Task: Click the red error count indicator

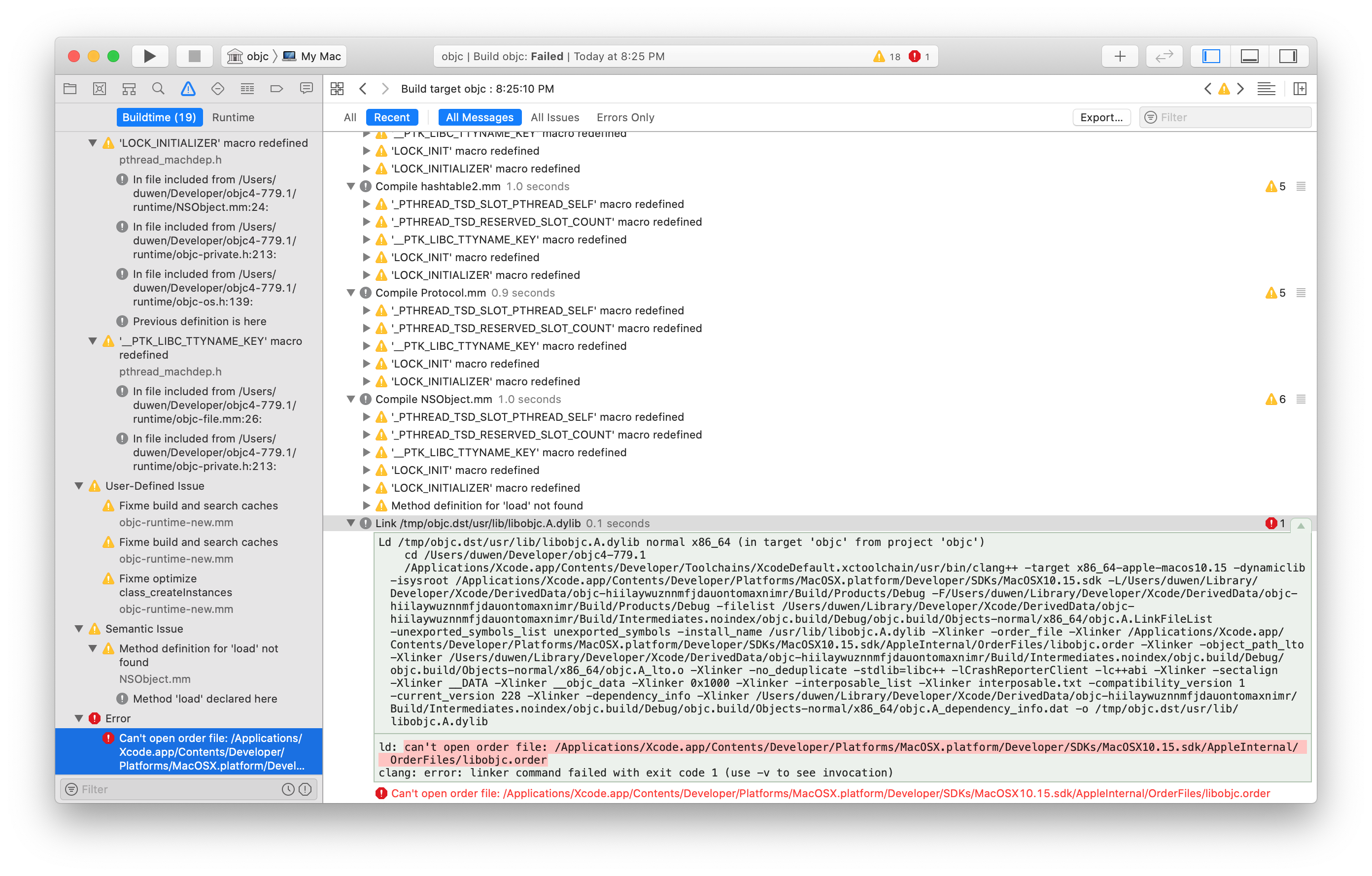Action: click(x=919, y=56)
